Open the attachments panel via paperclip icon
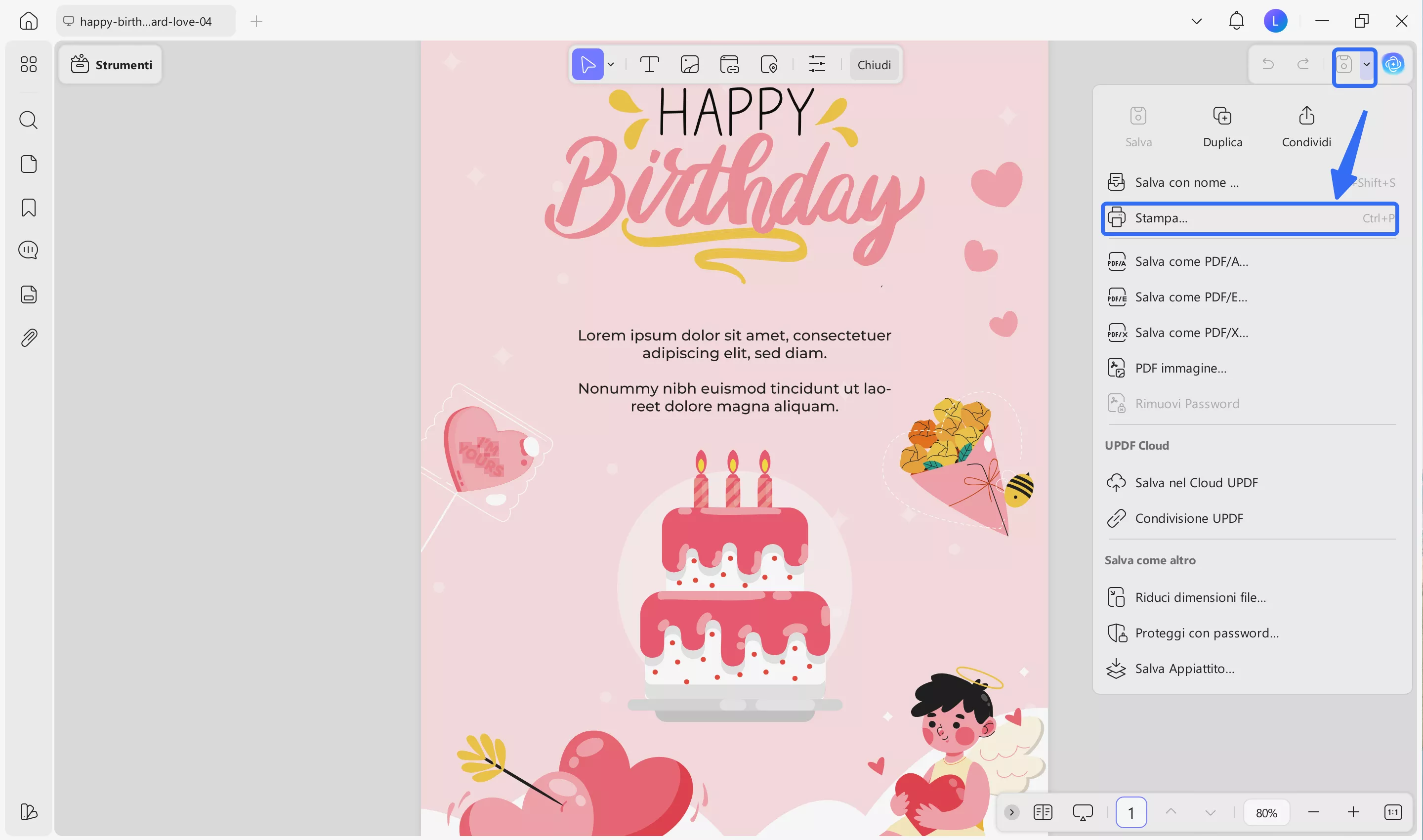Image resolution: width=1423 pixels, height=840 pixels. coord(28,337)
